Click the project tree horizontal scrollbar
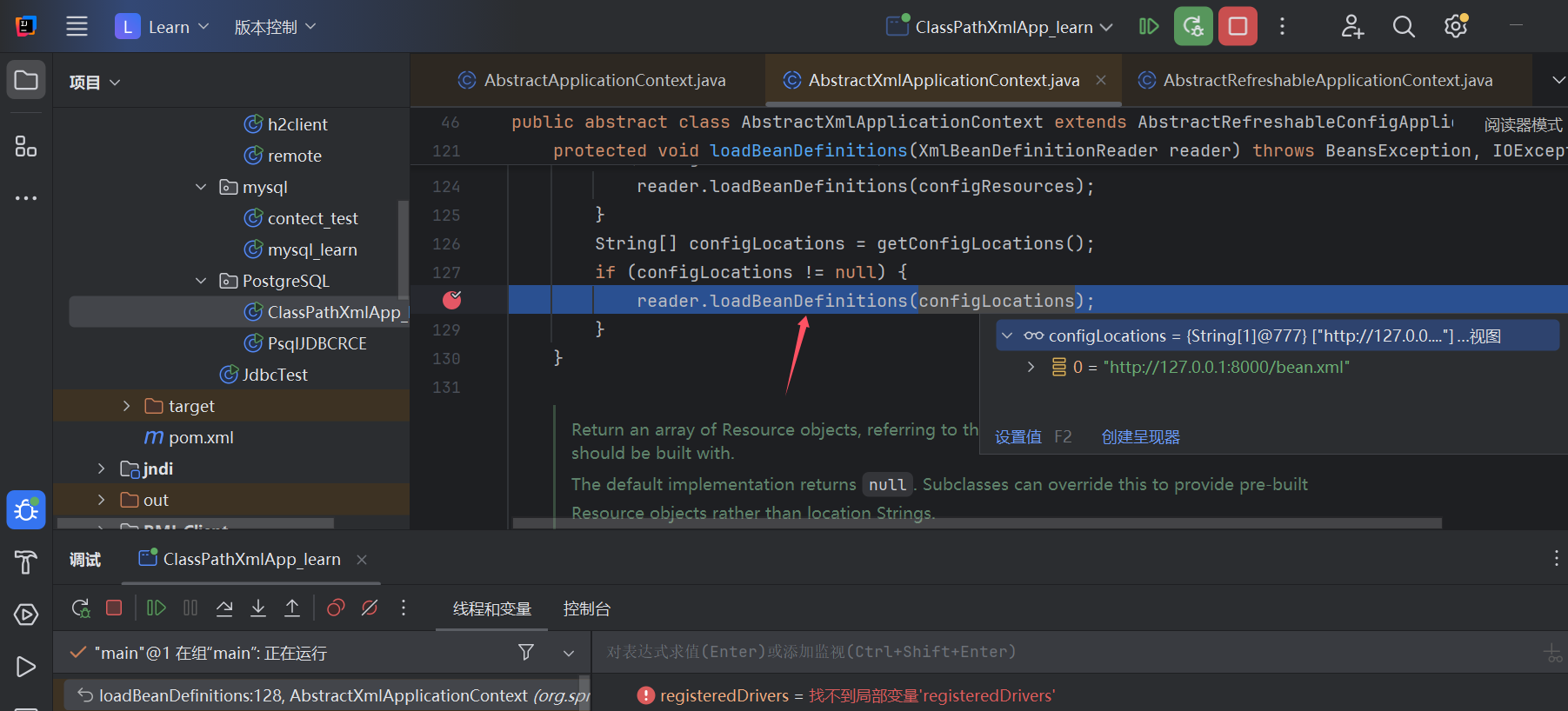The image size is (1568, 711). tap(196, 523)
